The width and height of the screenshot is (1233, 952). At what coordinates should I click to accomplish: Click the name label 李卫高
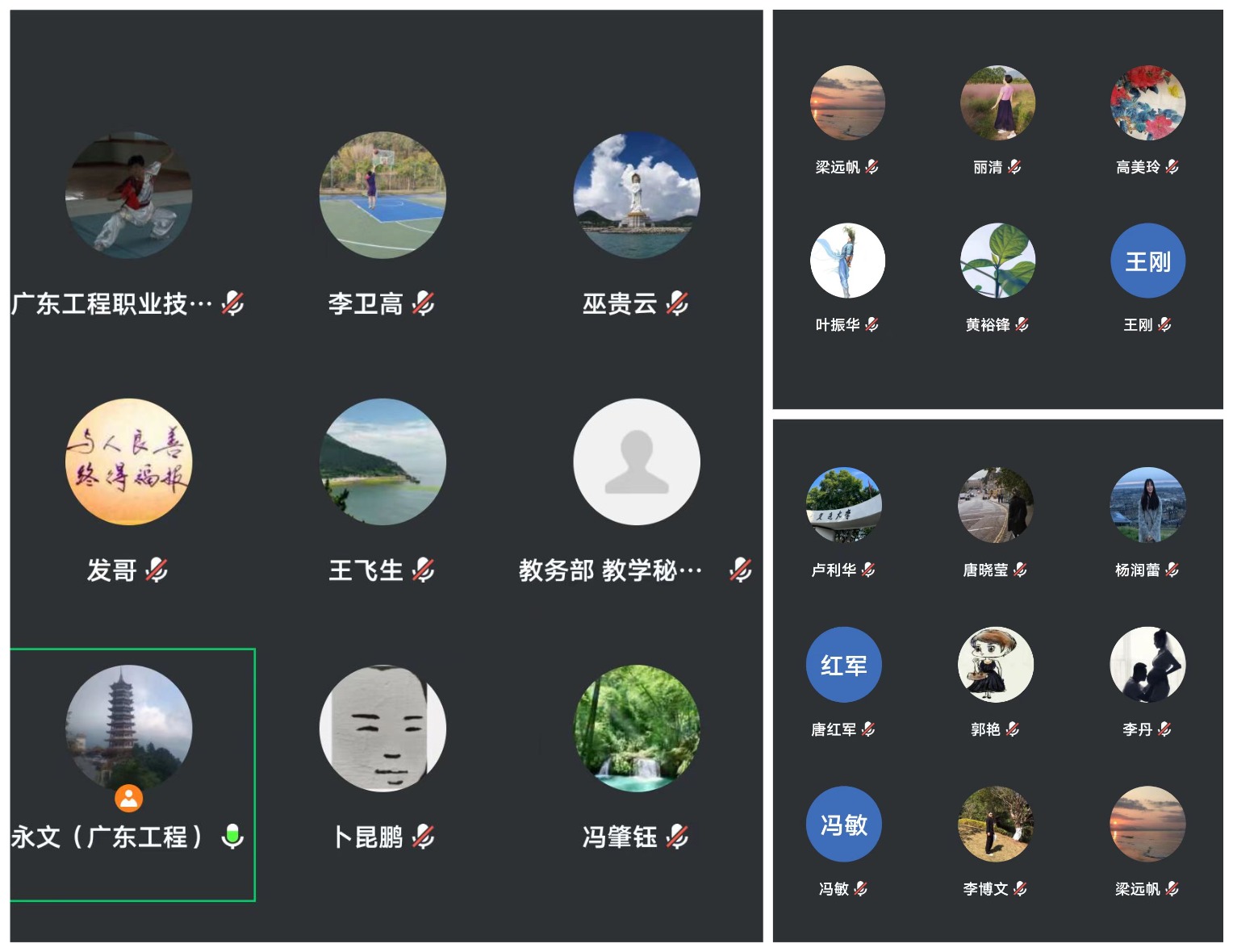tap(366, 304)
